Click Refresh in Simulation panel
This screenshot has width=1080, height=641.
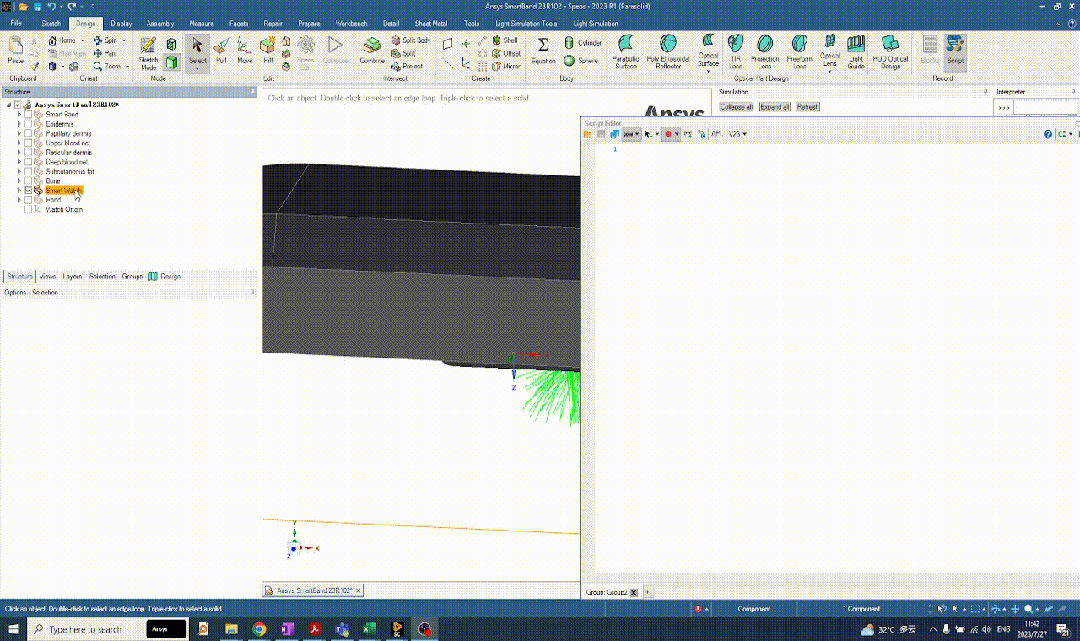807,107
